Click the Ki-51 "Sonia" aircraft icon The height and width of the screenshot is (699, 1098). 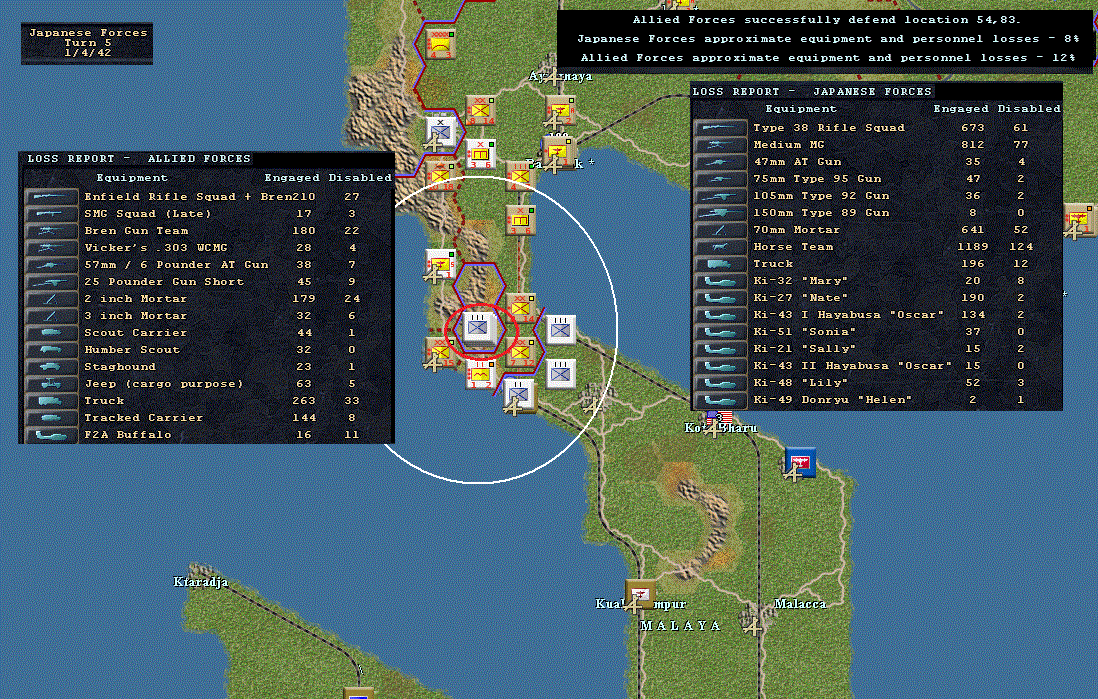pyautogui.click(x=721, y=332)
